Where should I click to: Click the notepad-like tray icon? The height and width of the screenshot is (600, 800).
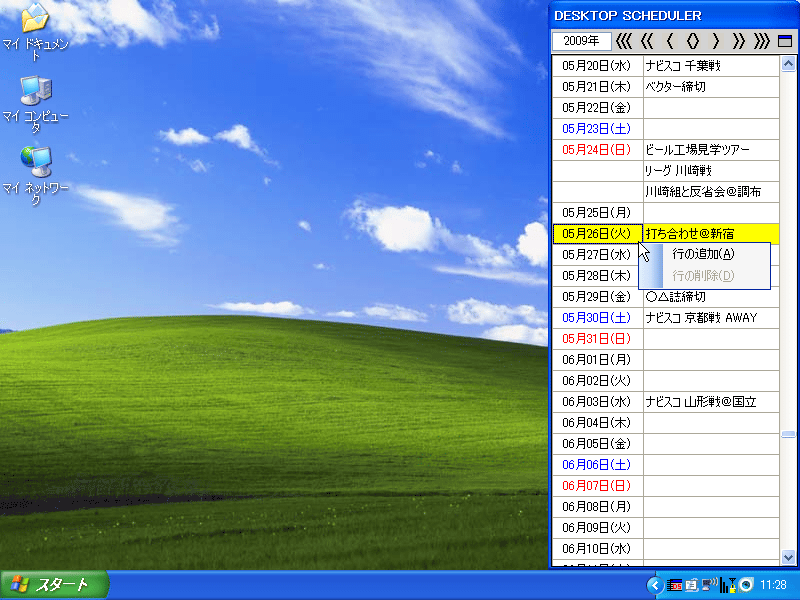pyautogui.click(x=692, y=585)
